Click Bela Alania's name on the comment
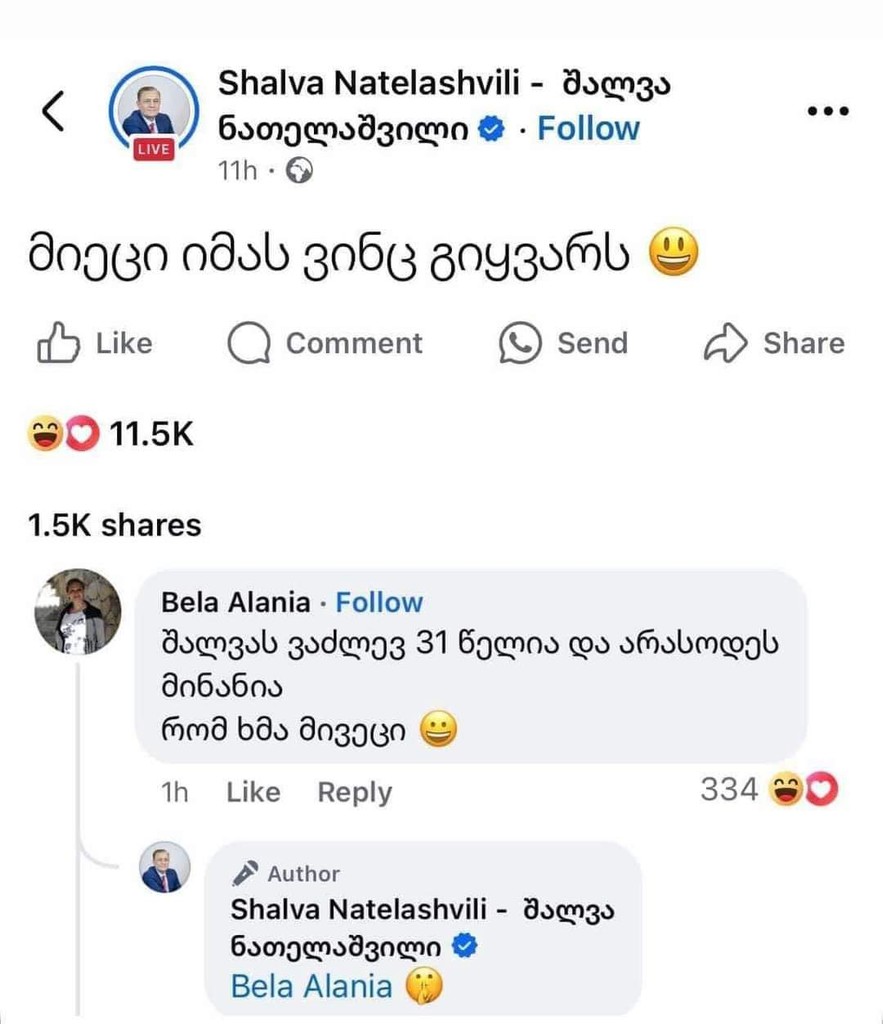Viewport: 883px width, 1024px height. click(236, 602)
